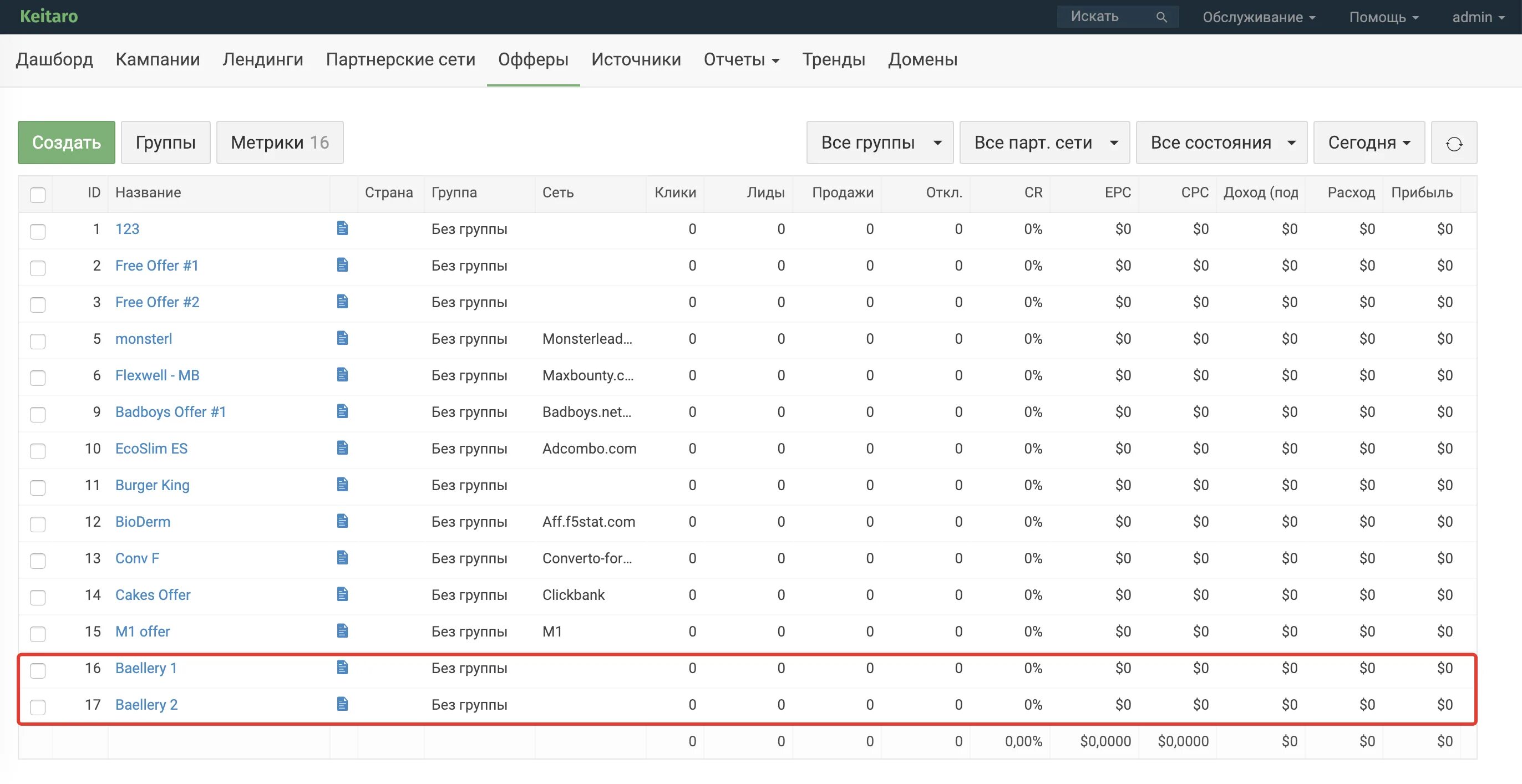Tick the Burger King row checkbox
The width and height of the screenshot is (1522, 784).
[x=38, y=487]
